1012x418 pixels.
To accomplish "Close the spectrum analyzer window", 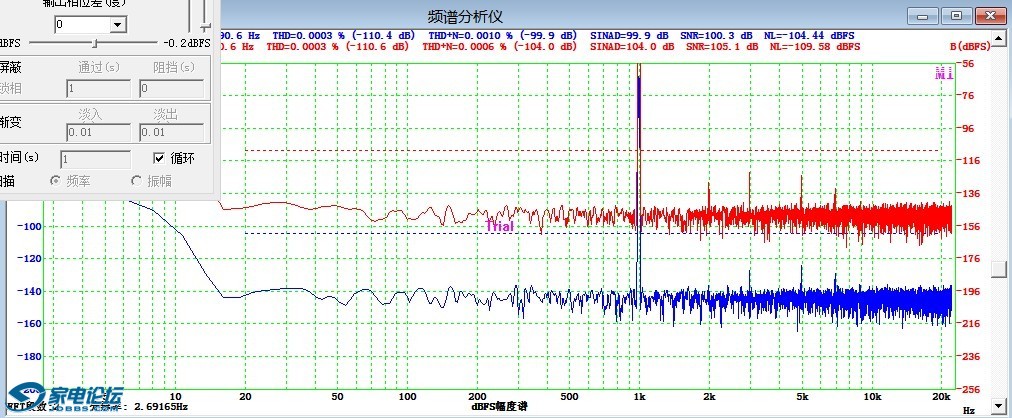I will pos(988,16).
